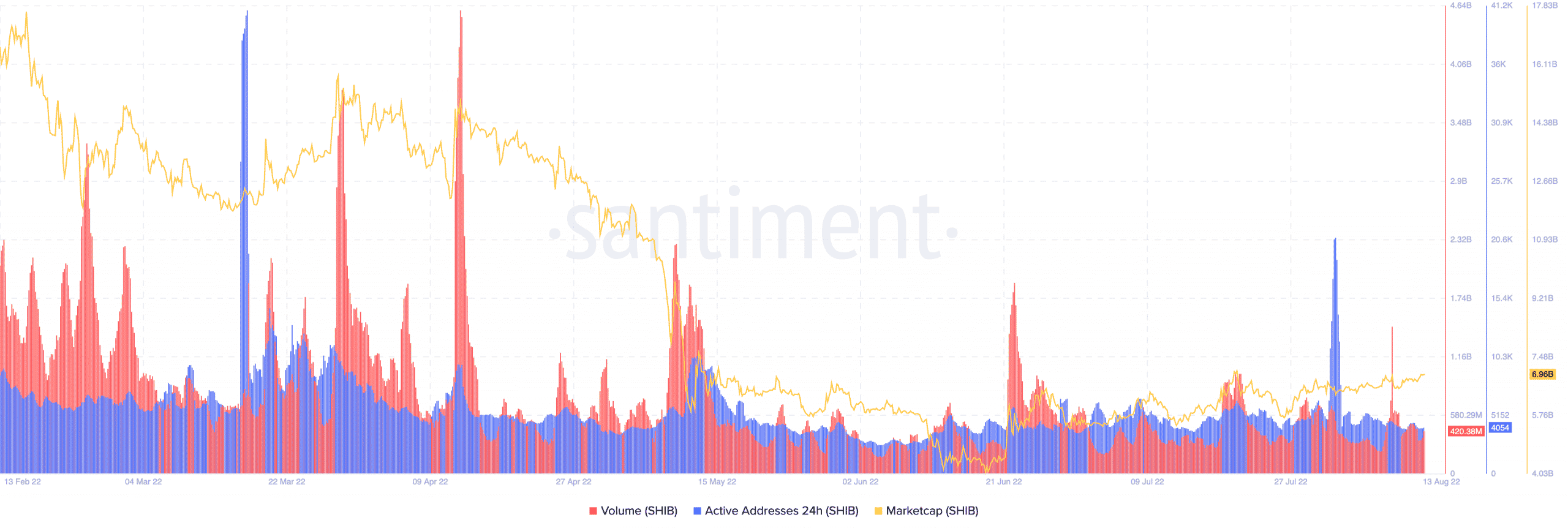Select the 09 Jul 22 date label
Screen dimensions: 1568x531
point(1147,481)
